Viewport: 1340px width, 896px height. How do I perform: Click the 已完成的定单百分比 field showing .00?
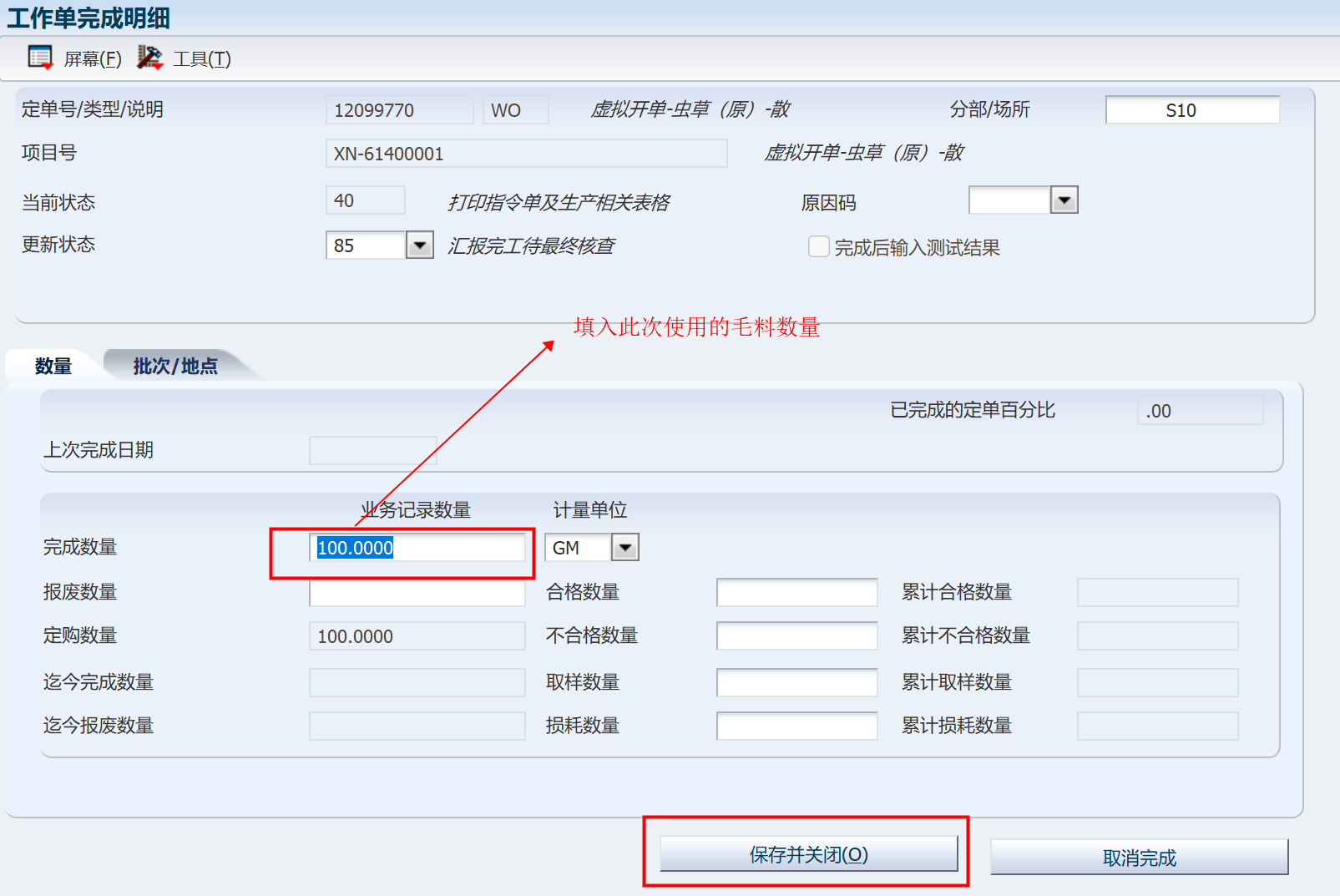(x=1200, y=411)
